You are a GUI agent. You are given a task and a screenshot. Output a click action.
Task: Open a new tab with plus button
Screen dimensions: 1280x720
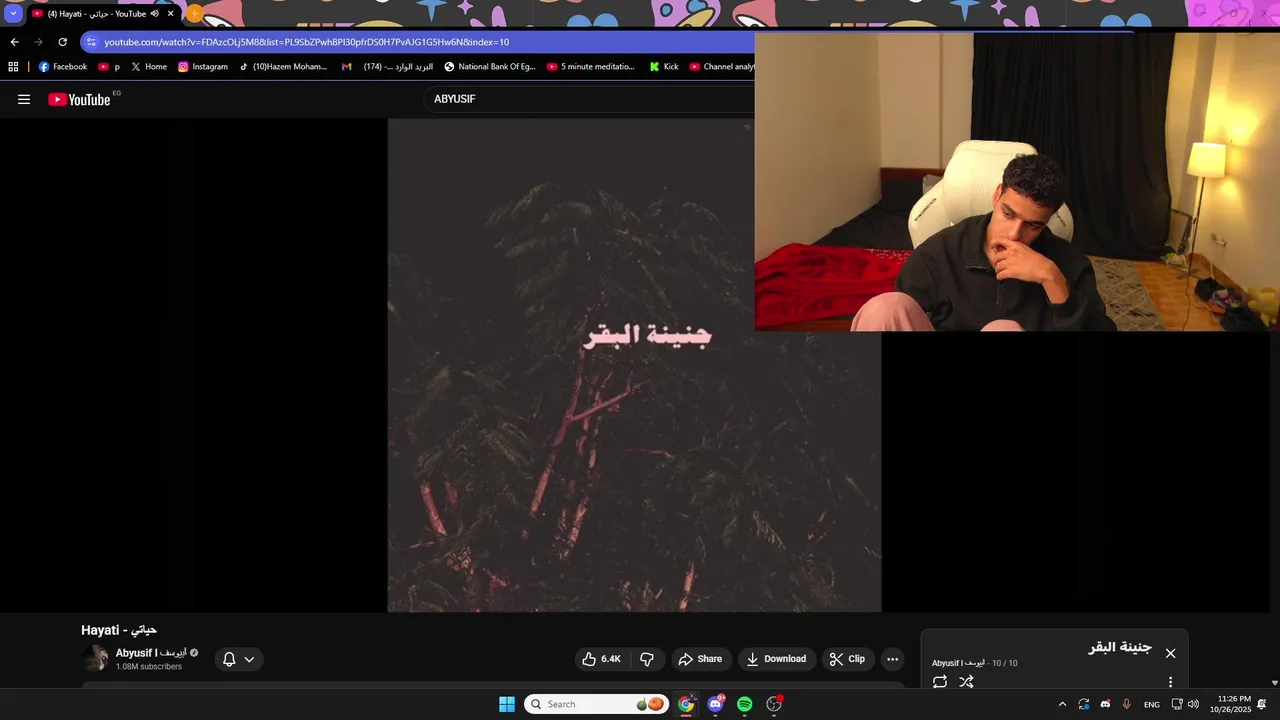coord(195,14)
